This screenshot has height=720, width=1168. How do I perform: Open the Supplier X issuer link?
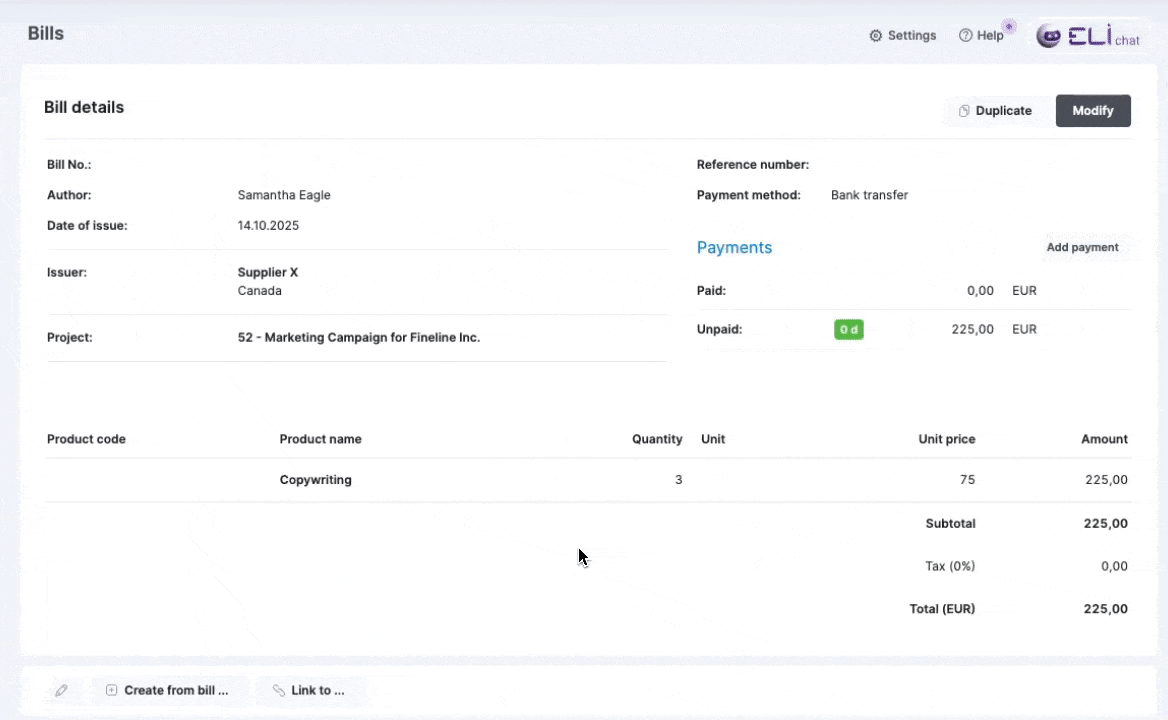tap(268, 272)
